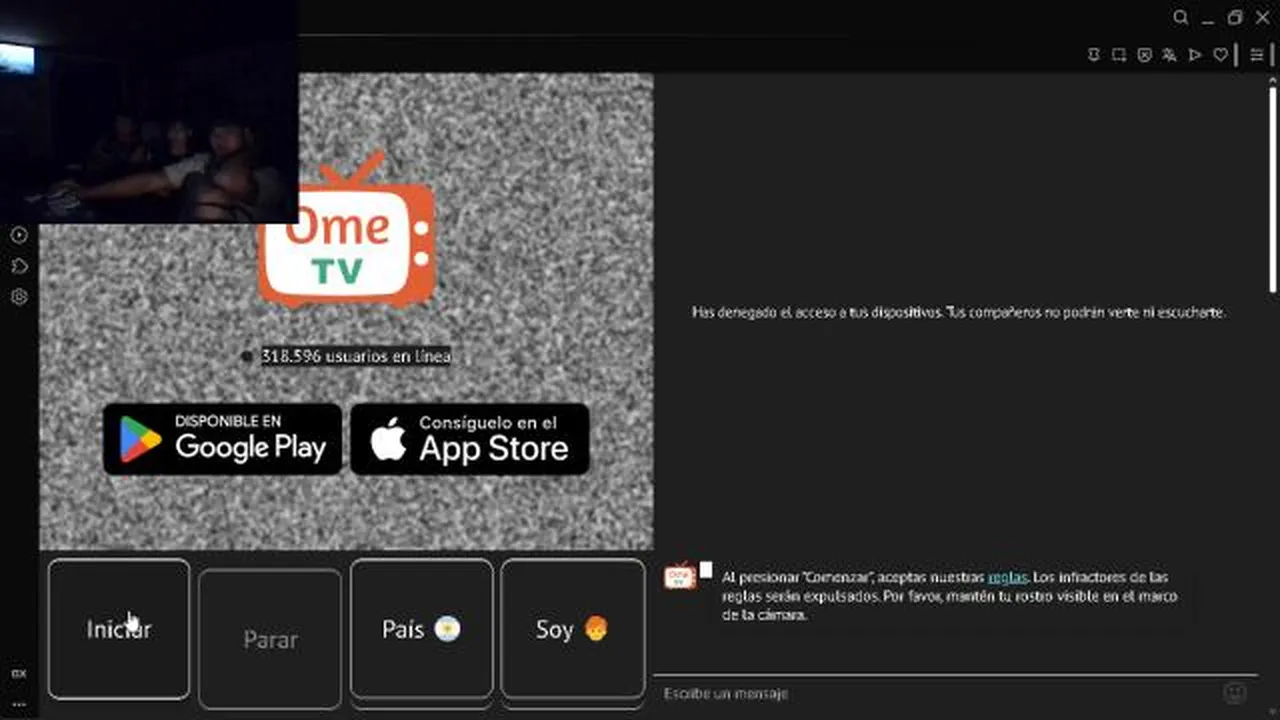The height and width of the screenshot is (720, 1280).
Task: Click the 'Has denegado el acceso' notice
Action: (959, 312)
